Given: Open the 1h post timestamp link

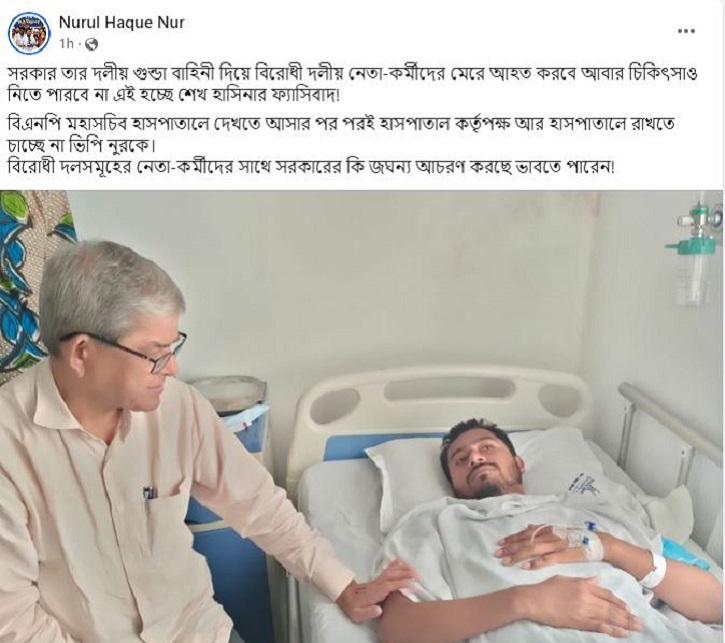Looking at the screenshot, I should [x=66, y=44].
